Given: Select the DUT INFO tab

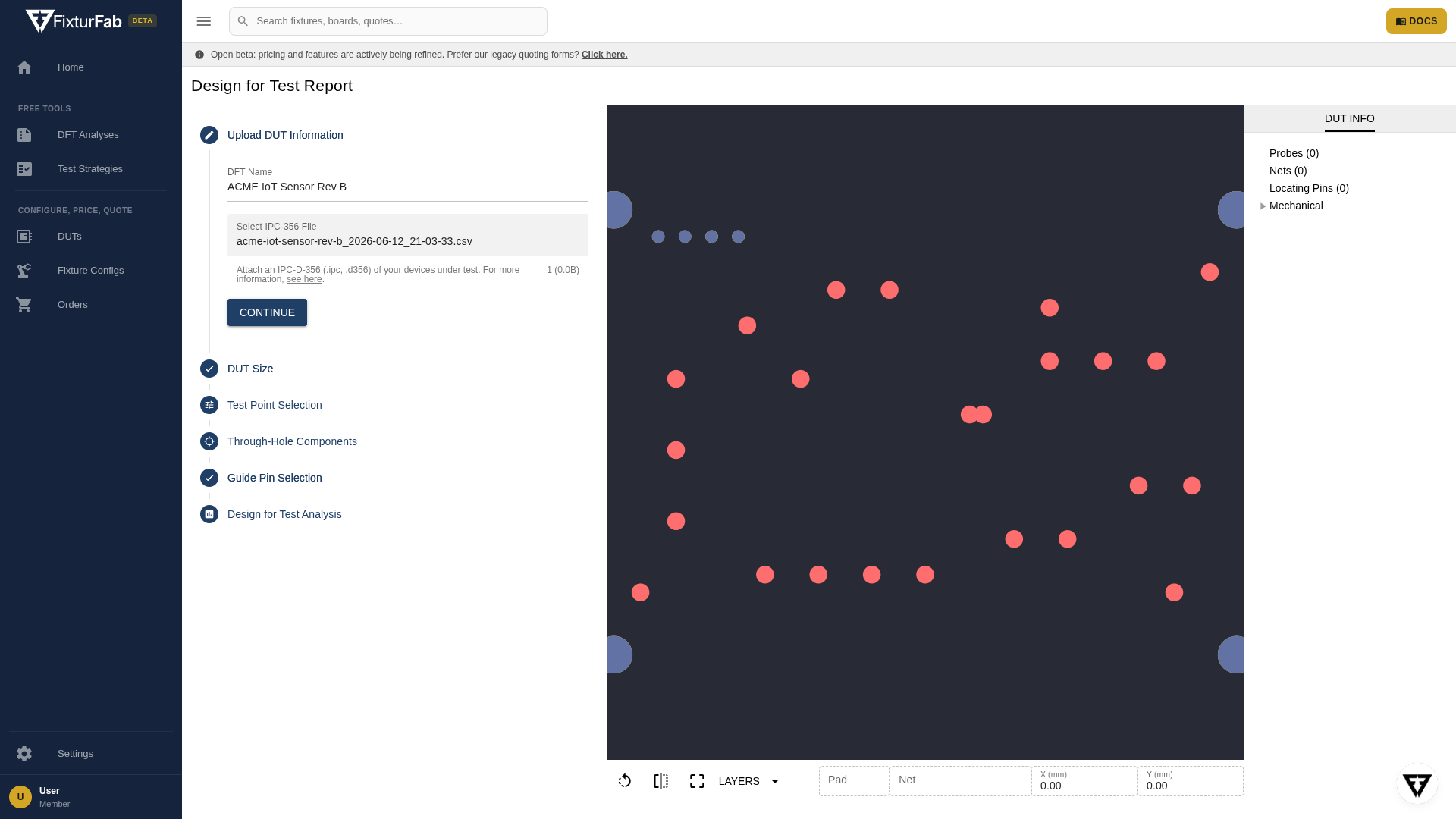Looking at the screenshot, I should point(1349,119).
